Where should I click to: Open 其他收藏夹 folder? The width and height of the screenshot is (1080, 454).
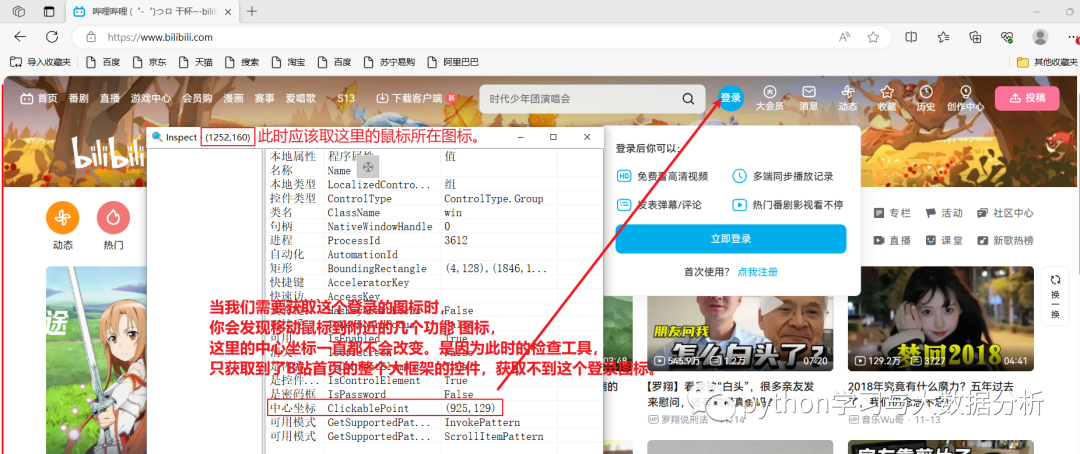pyautogui.click(x=1045, y=62)
